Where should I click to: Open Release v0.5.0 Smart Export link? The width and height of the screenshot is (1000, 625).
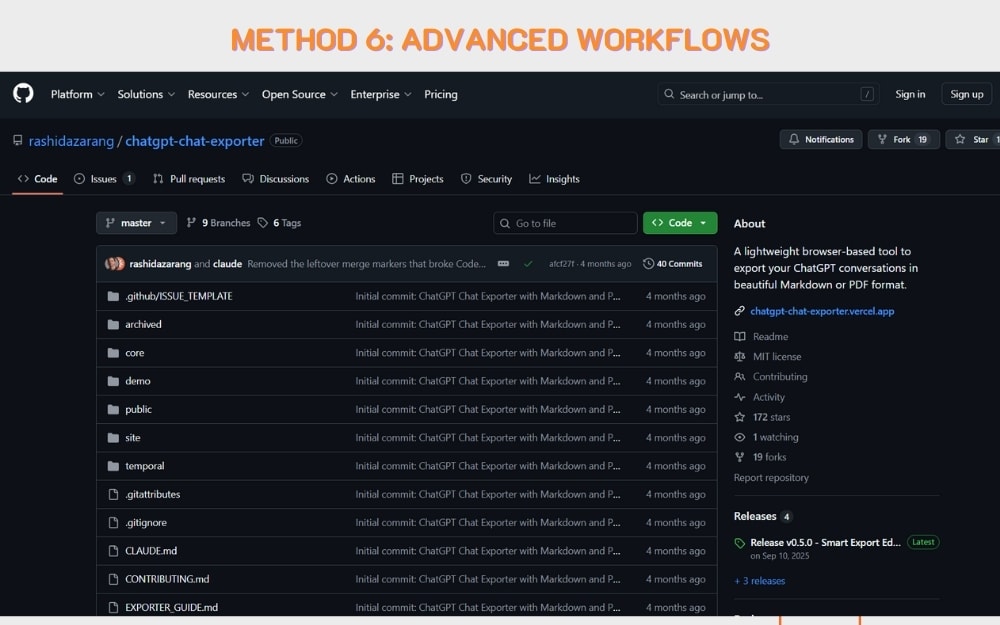[825, 542]
